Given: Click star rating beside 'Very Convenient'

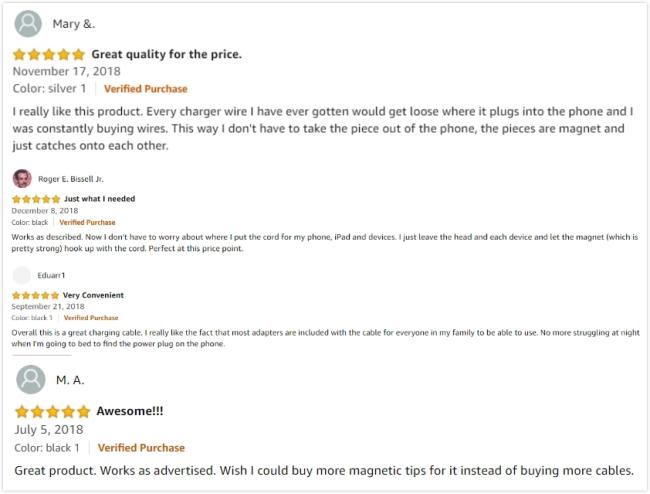Looking at the screenshot, I should 36,295.
